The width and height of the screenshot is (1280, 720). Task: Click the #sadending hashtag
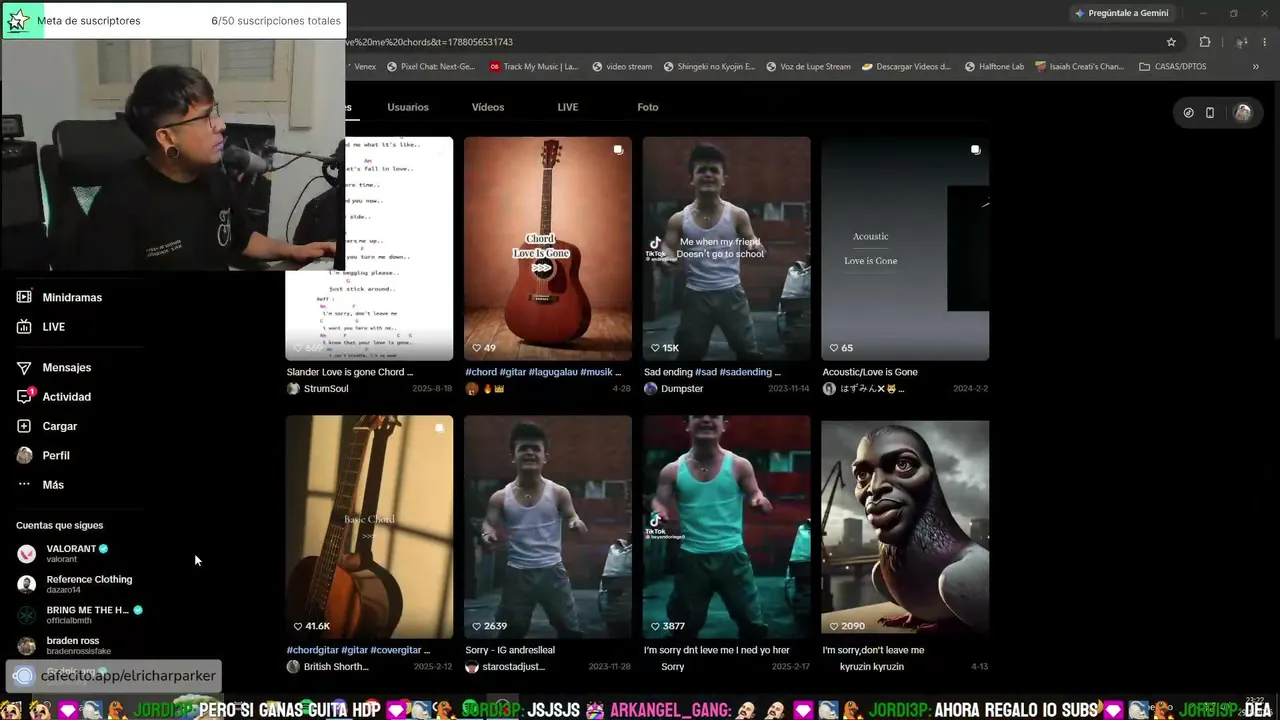pos(746,372)
